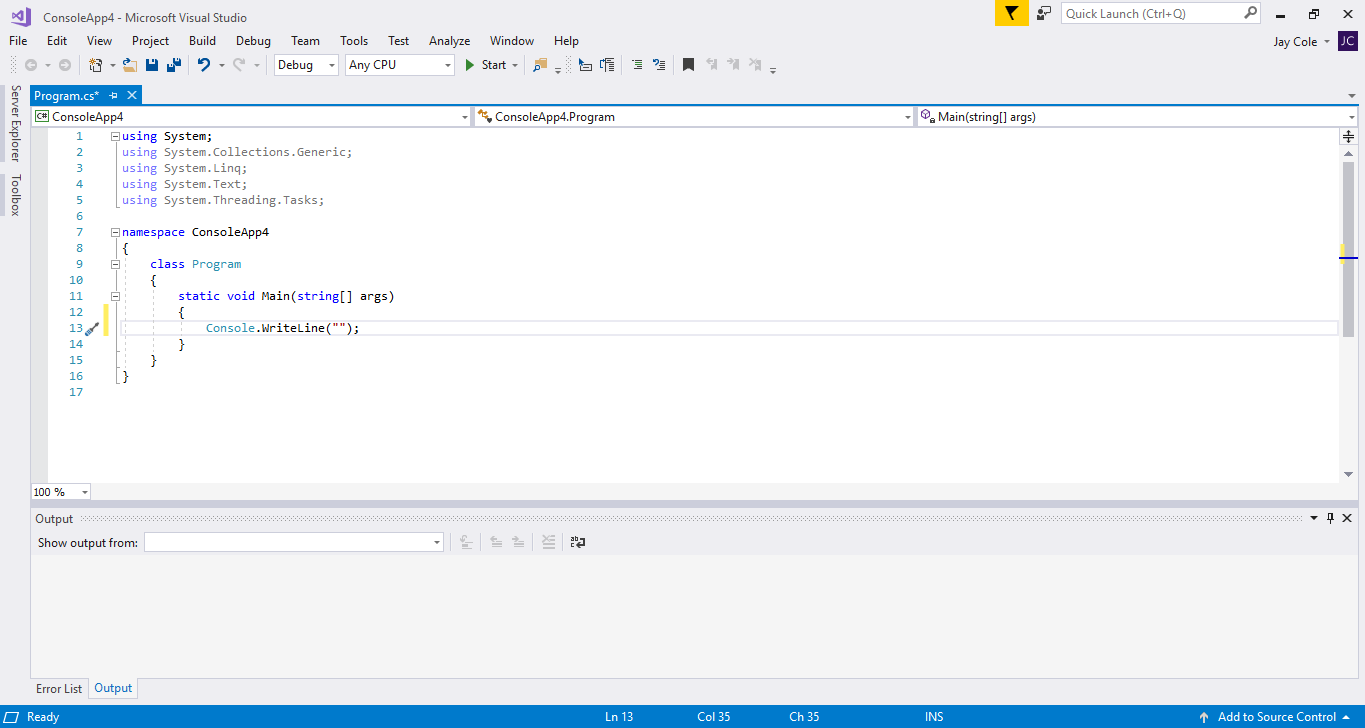Viewport: 1365px width, 728px height.
Task: Click the JC account avatar
Action: [1348, 41]
